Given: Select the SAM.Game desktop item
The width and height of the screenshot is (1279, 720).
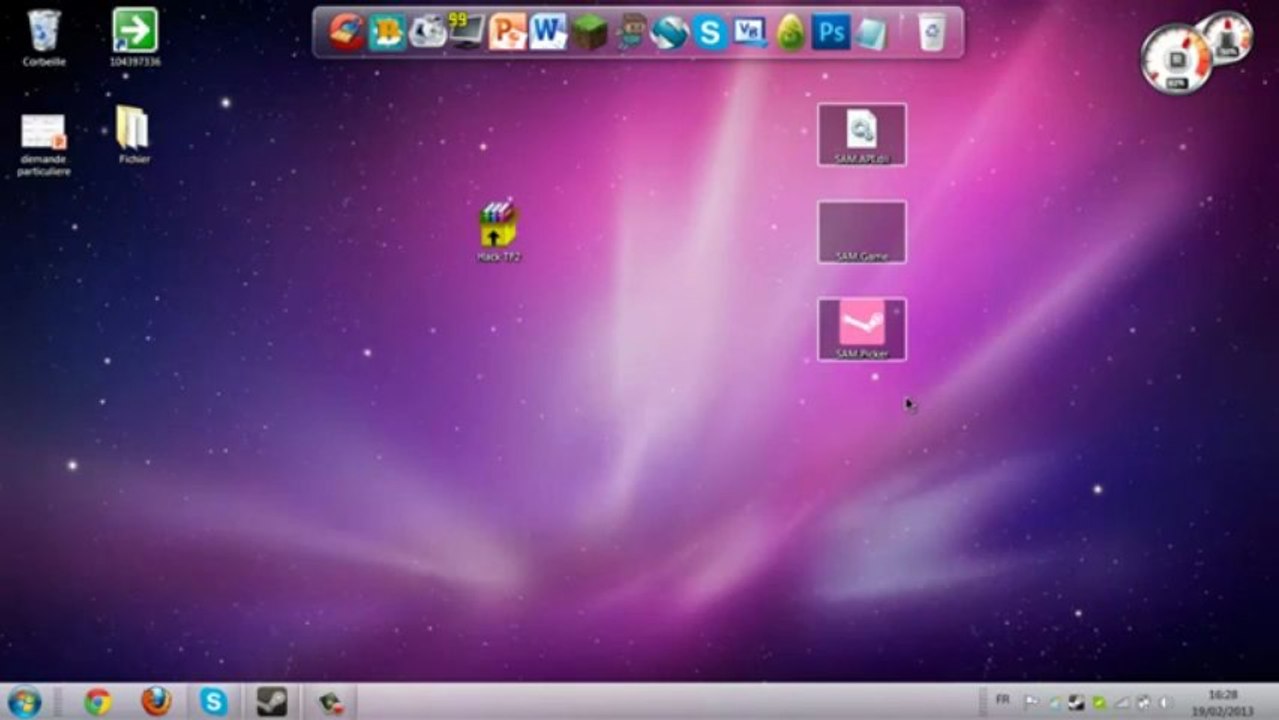Looking at the screenshot, I should coord(862,232).
